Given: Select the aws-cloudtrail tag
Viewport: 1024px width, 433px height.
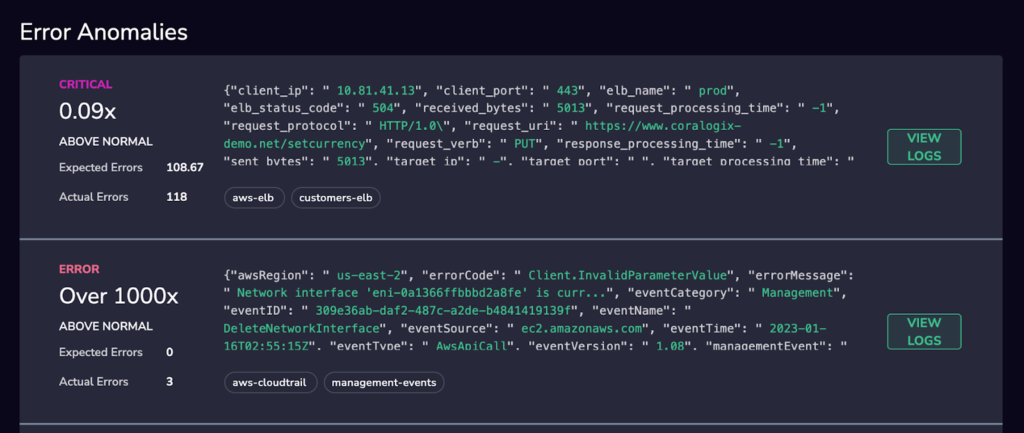Looking at the screenshot, I should click(x=270, y=383).
